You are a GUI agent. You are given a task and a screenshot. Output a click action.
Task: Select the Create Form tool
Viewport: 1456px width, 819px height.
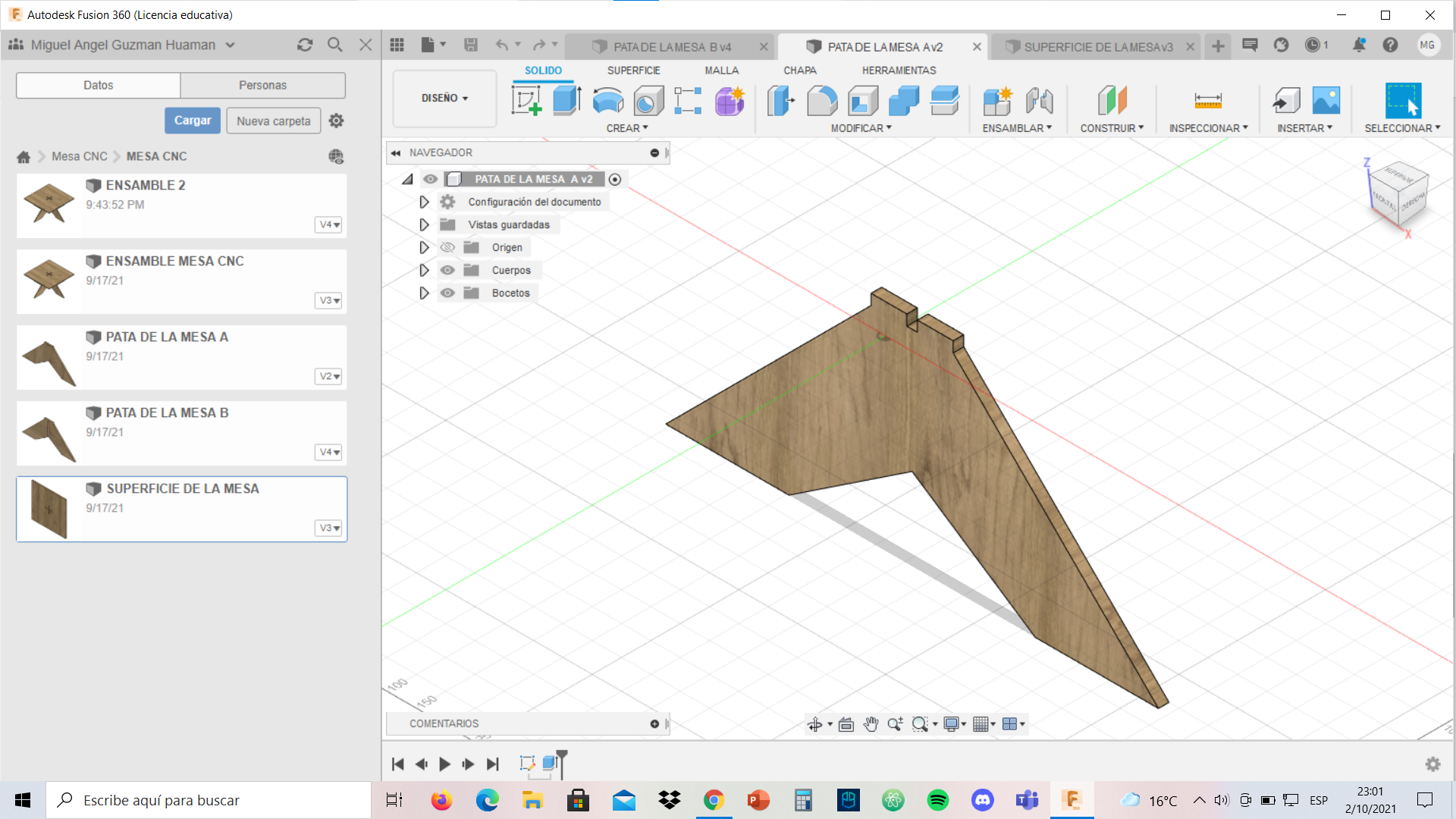pos(730,100)
